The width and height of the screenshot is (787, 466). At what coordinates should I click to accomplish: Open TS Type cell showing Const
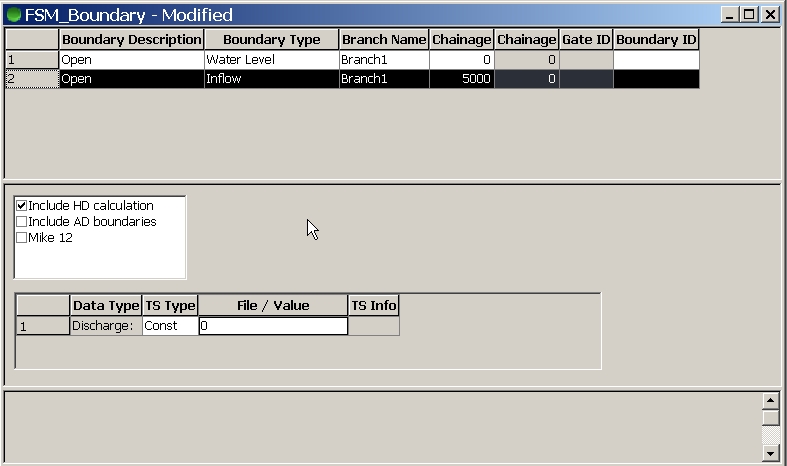point(169,326)
